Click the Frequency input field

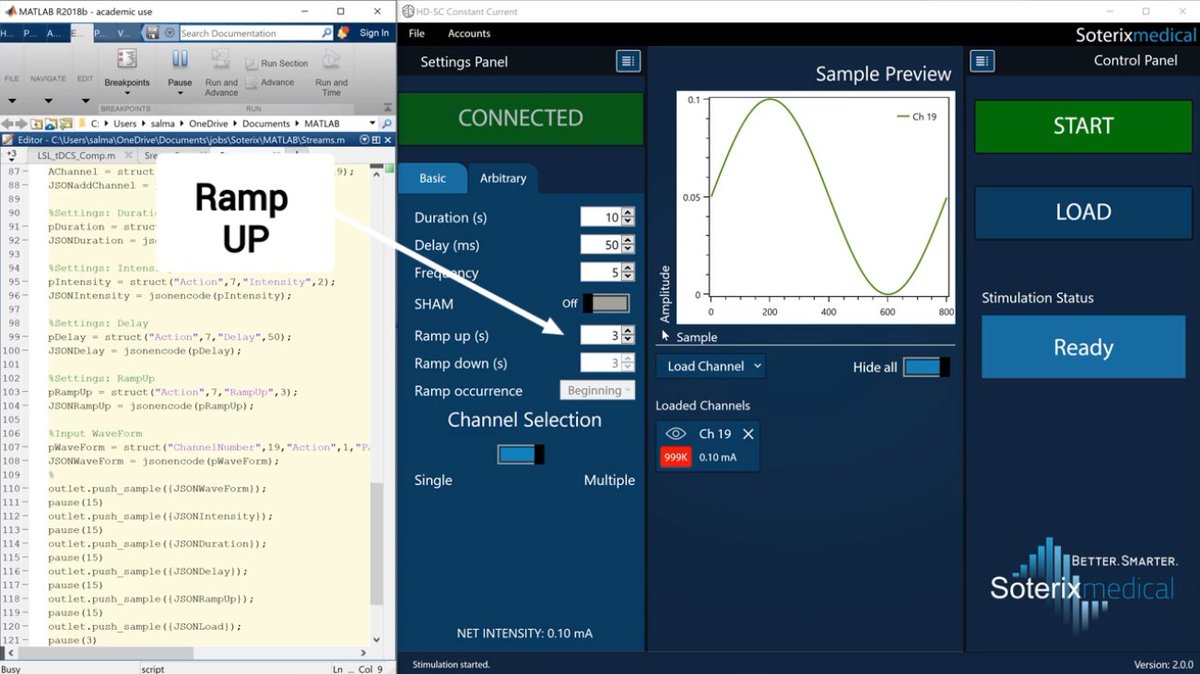(x=601, y=273)
